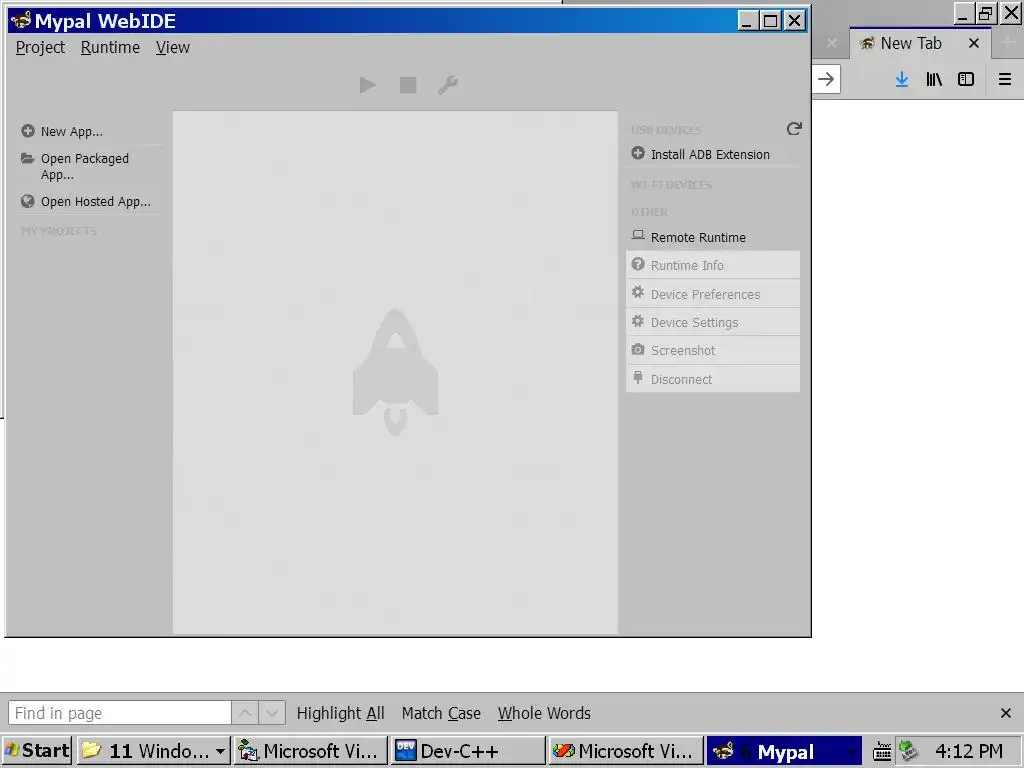Click find previous match arrow
This screenshot has height=768, width=1024.
pyautogui.click(x=245, y=712)
